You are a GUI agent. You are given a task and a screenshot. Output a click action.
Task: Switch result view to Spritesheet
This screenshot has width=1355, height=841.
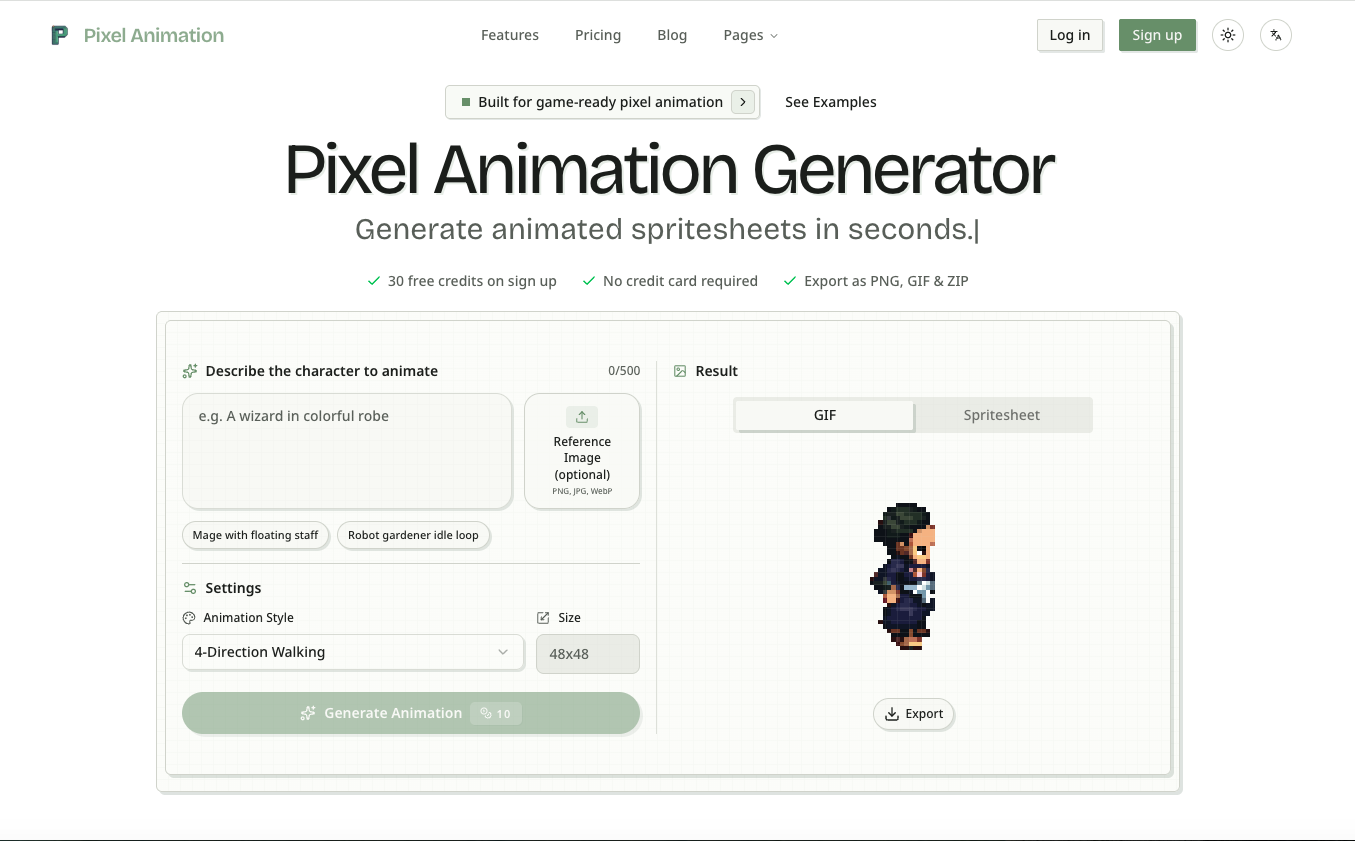point(1002,415)
